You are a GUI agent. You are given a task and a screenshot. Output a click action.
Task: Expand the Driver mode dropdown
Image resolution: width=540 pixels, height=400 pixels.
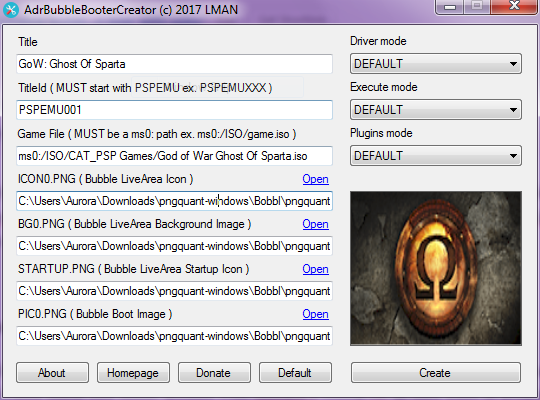click(x=436, y=64)
